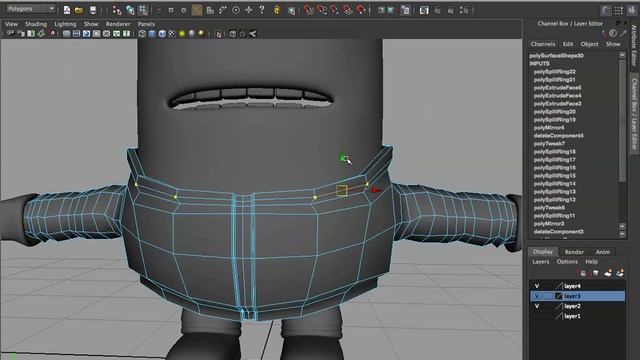Click the New Scene icon
Viewport: 640px width, 360px height.
pyautogui.click(x=67, y=10)
